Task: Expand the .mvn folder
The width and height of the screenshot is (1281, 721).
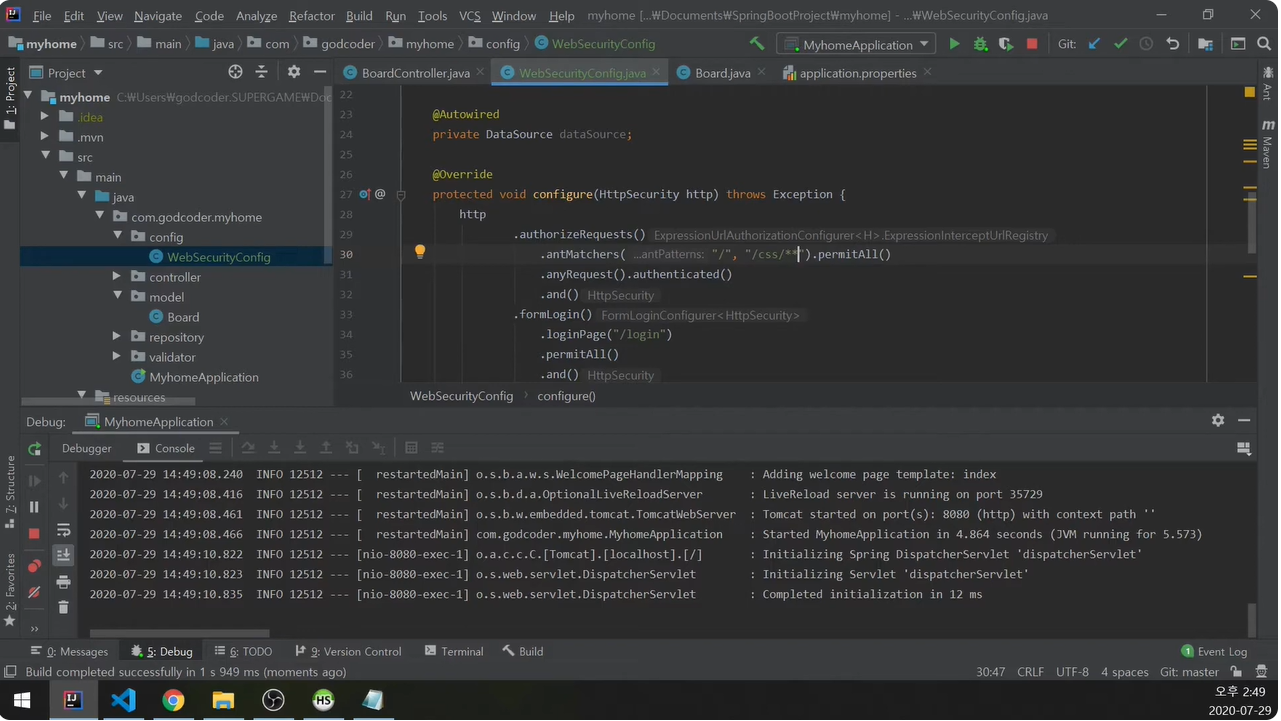Action: (x=45, y=137)
